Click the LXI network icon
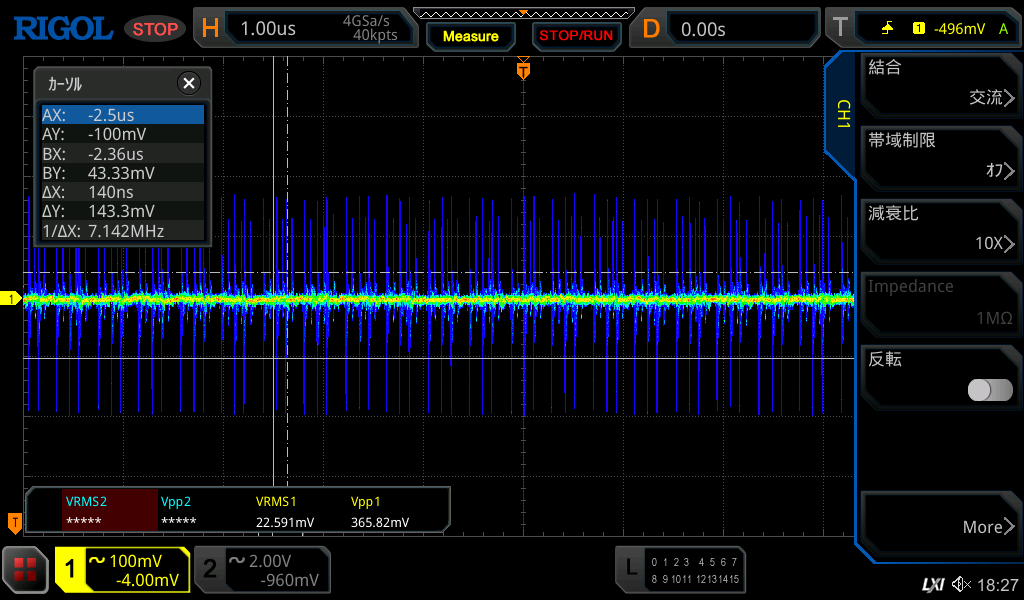1024x600 pixels. (x=932, y=584)
